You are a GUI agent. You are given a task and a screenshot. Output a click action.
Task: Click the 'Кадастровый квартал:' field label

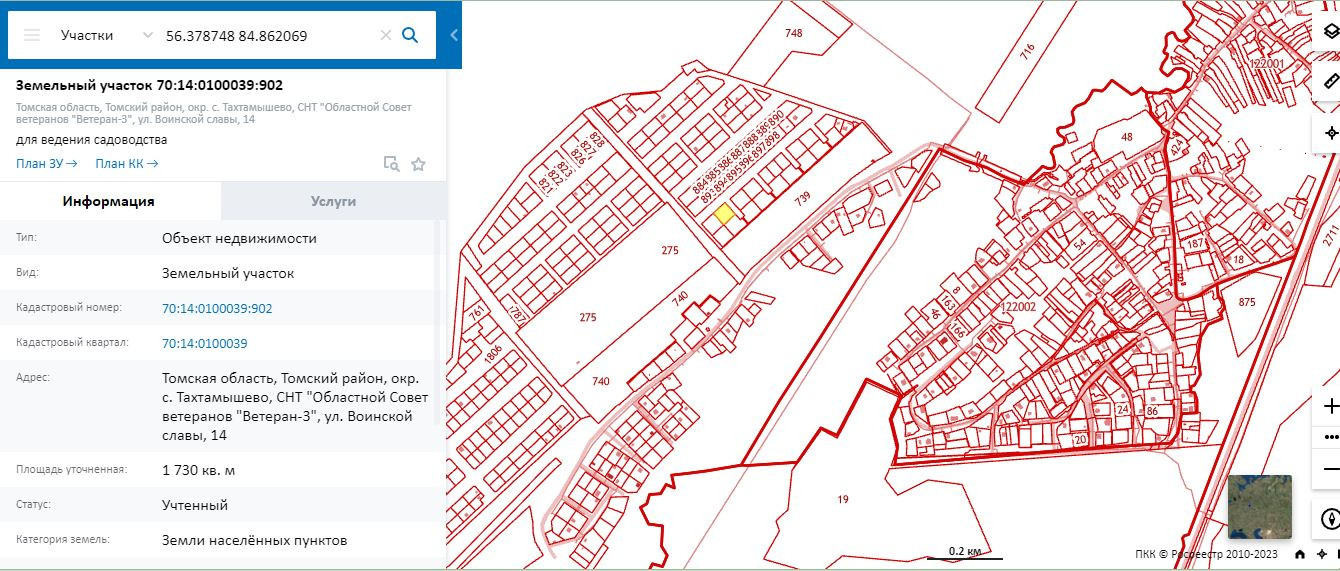tap(72, 343)
